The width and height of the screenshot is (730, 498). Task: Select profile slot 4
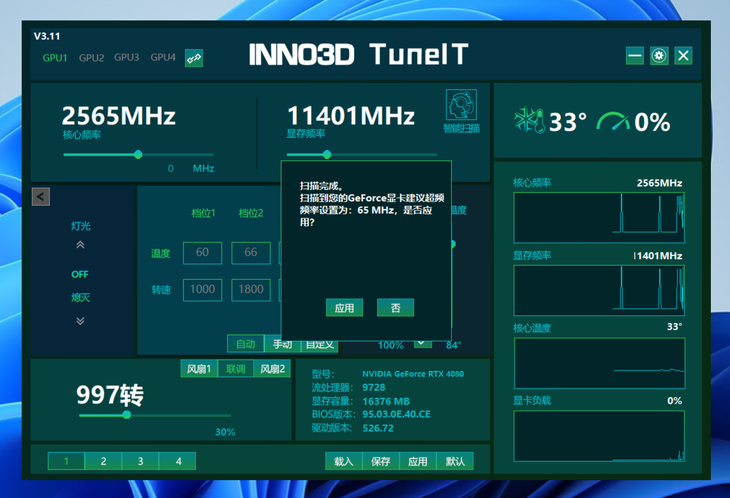pyautogui.click(x=178, y=461)
